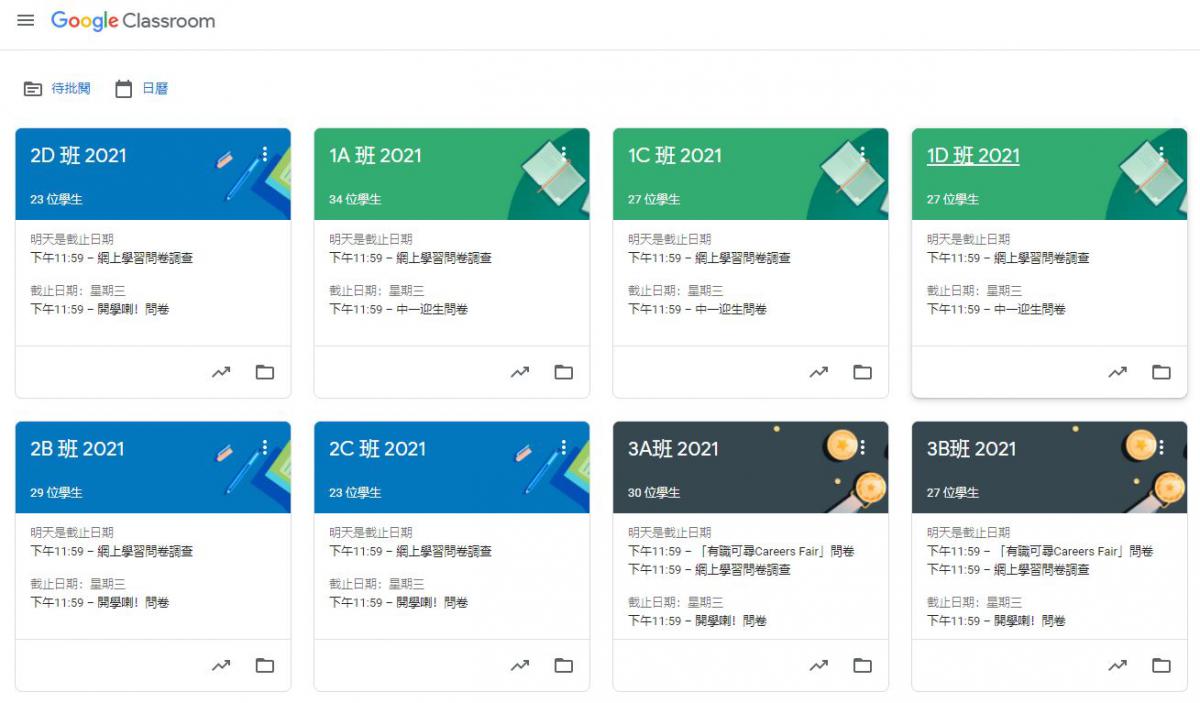Open the 1D 班 2021 class title link
Viewport: 1200px width, 703px height.
click(973, 156)
